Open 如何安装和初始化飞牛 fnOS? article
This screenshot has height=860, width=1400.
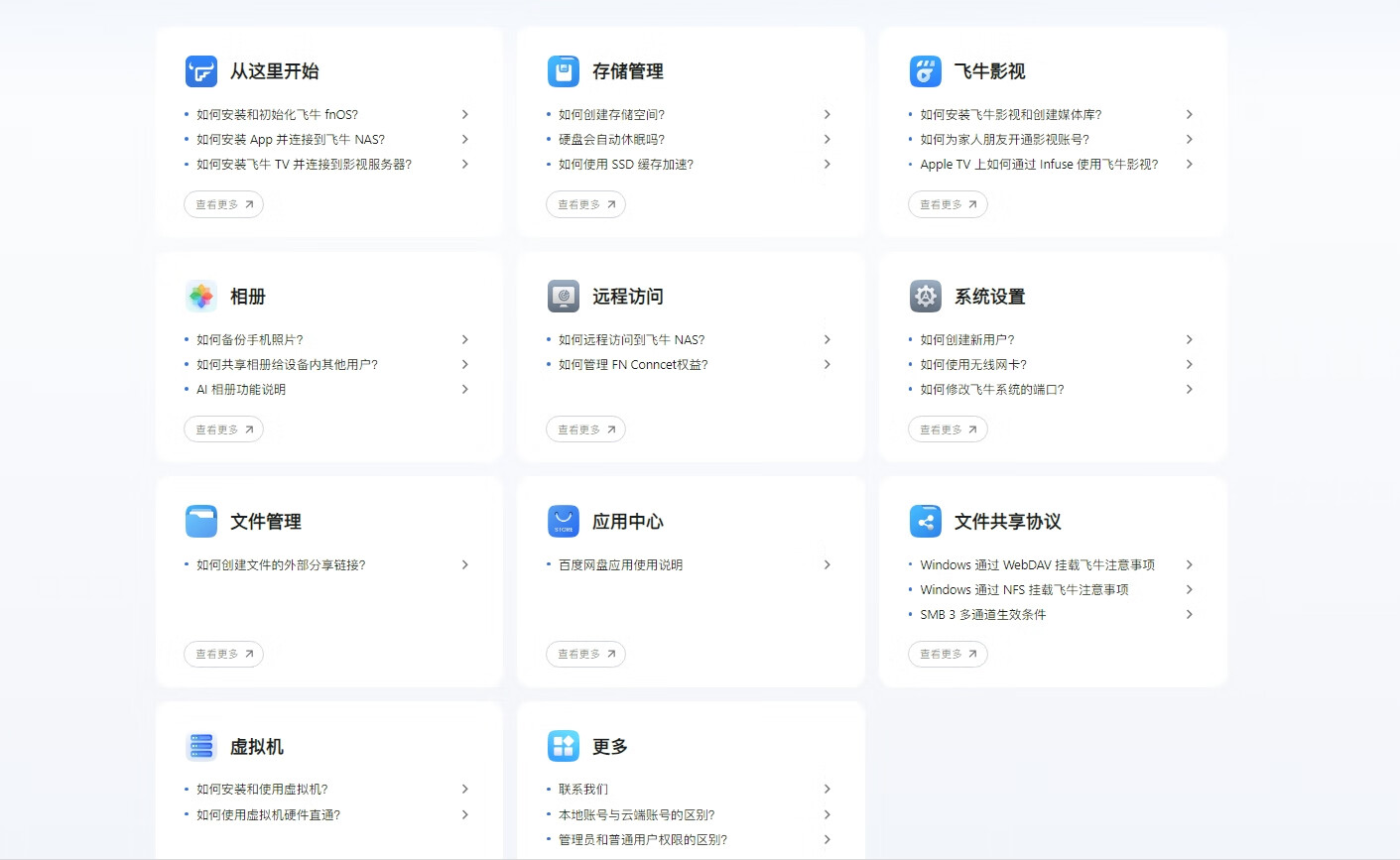(x=277, y=115)
